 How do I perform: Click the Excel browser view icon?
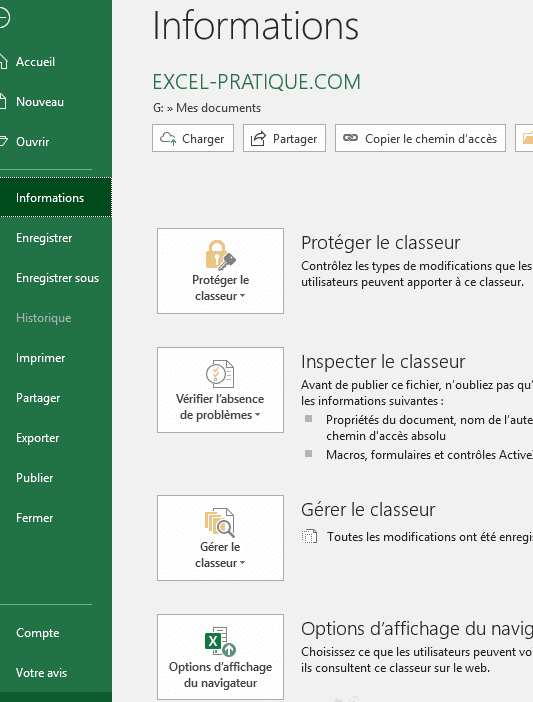(x=220, y=642)
